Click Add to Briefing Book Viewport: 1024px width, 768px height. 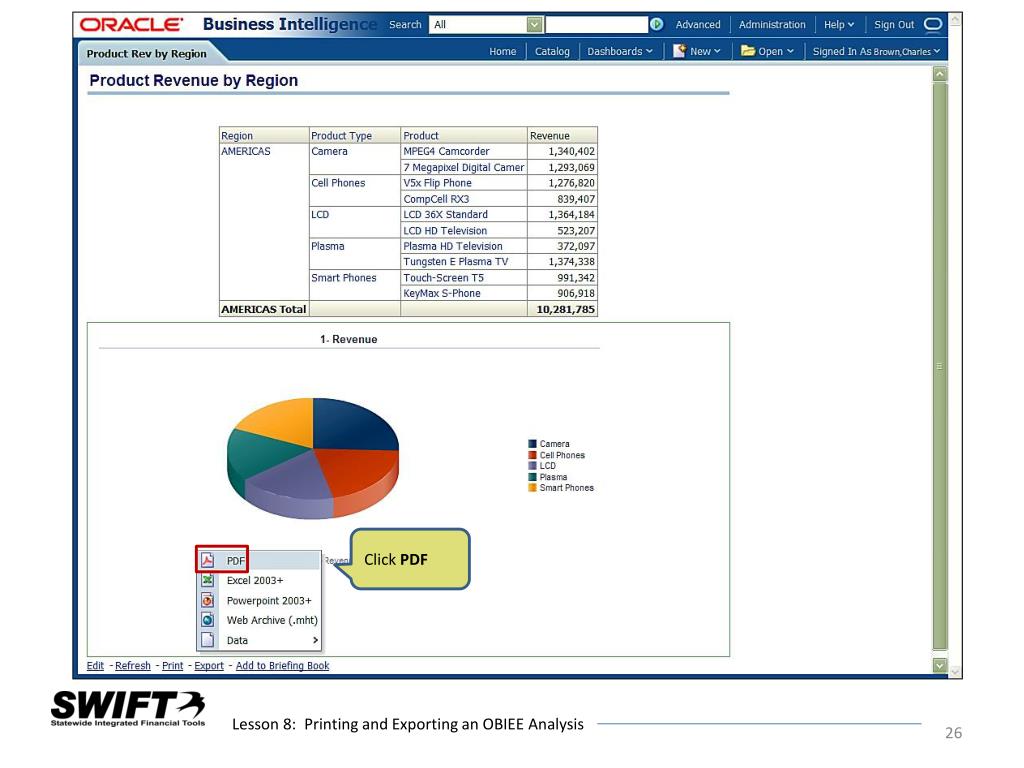(282, 665)
